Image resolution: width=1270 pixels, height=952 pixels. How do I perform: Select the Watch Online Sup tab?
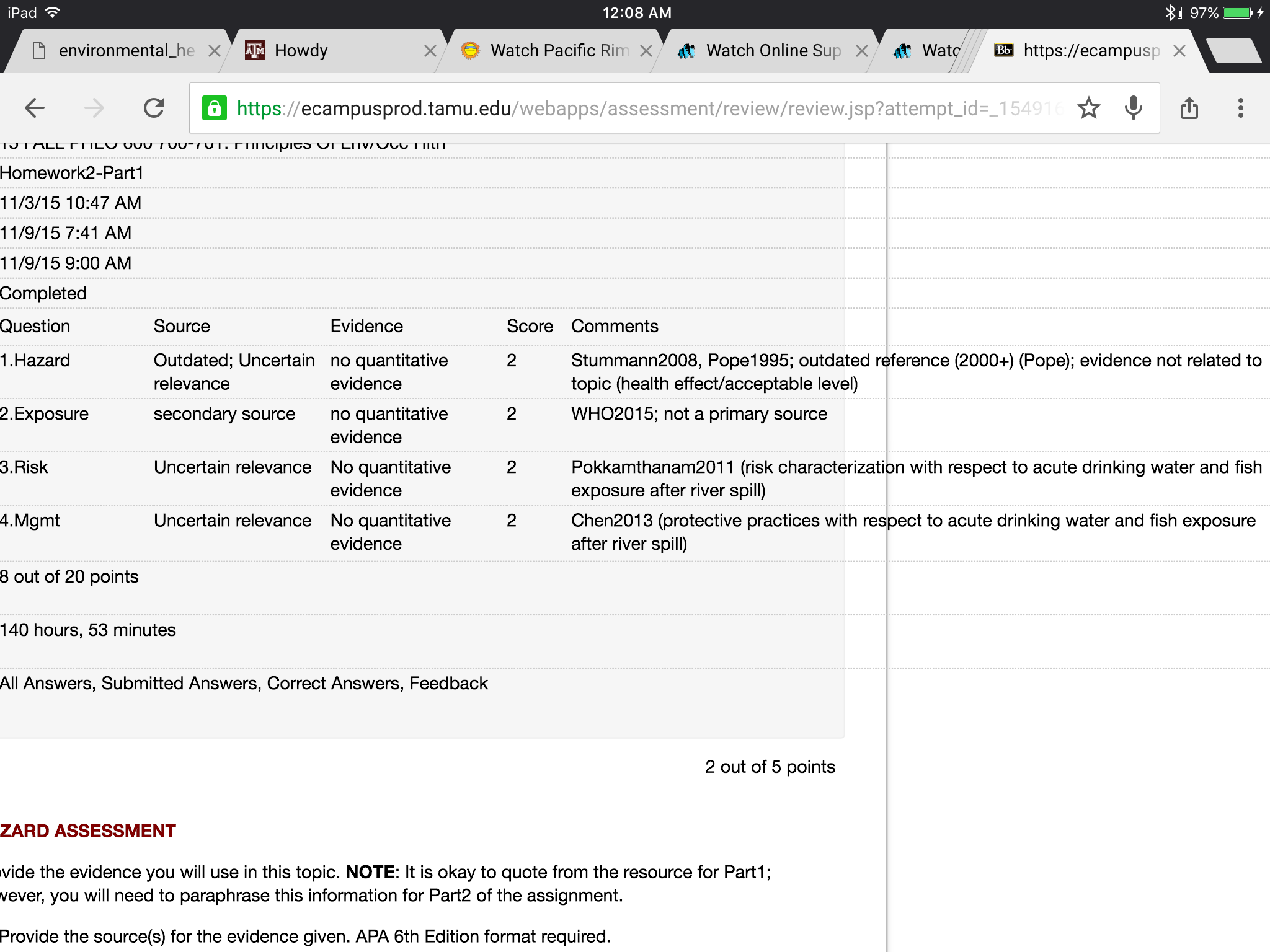(x=764, y=51)
